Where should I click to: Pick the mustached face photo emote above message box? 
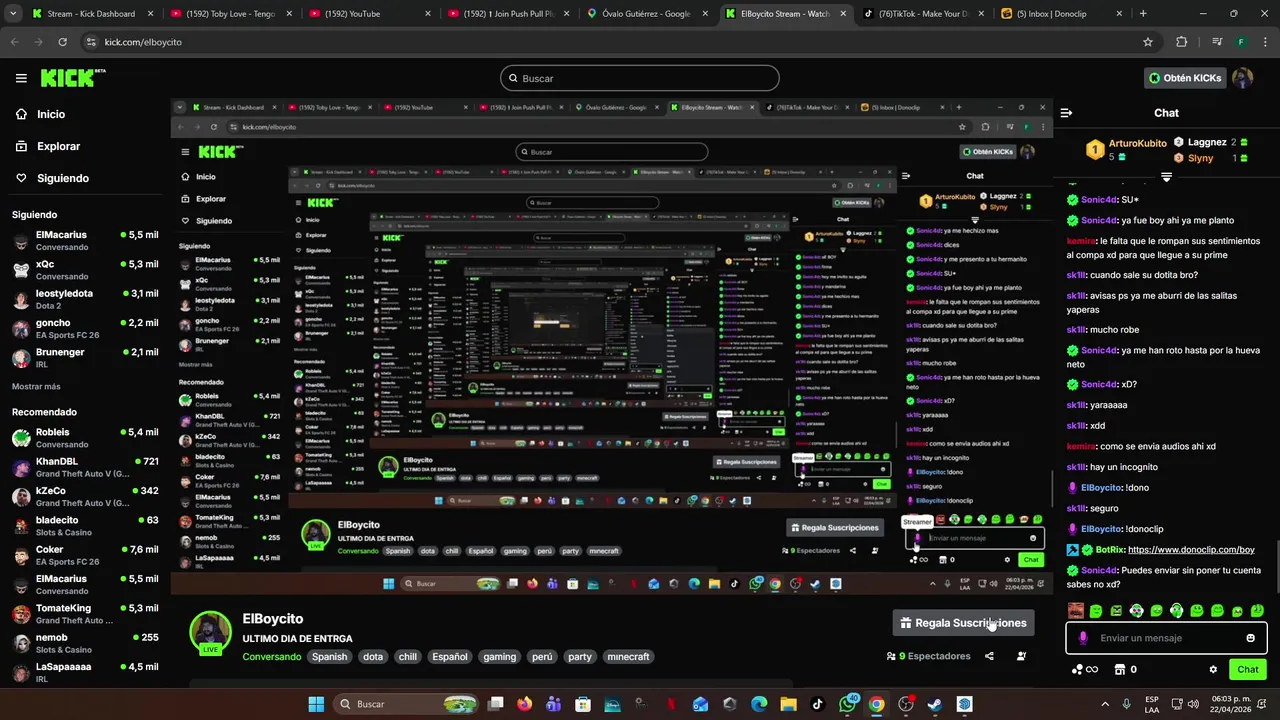(x=1076, y=610)
